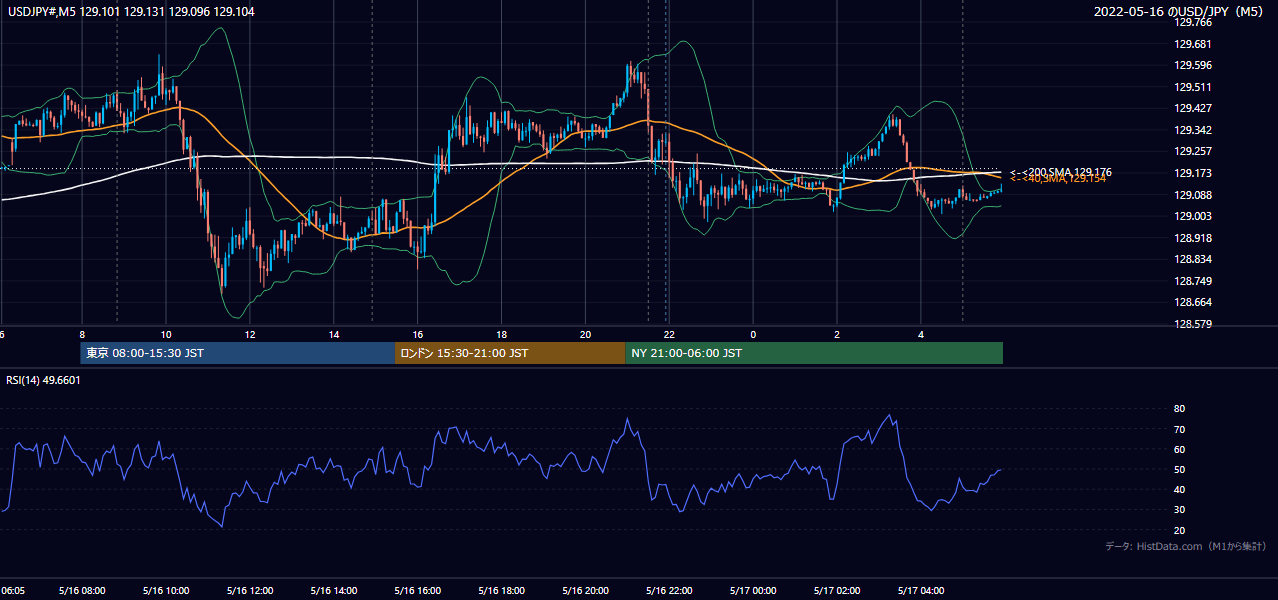Click hour 10 on the price chart time axis

tap(166, 334)
